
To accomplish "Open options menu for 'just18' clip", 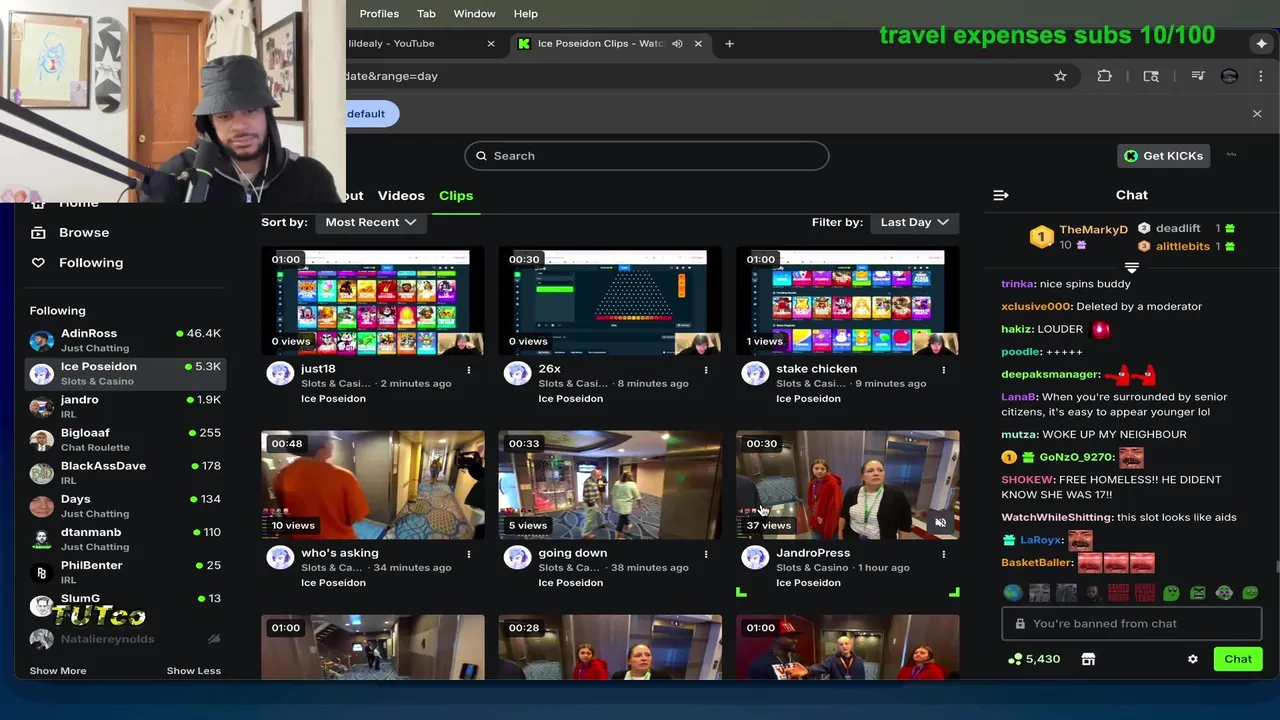I will click(468, 370).
